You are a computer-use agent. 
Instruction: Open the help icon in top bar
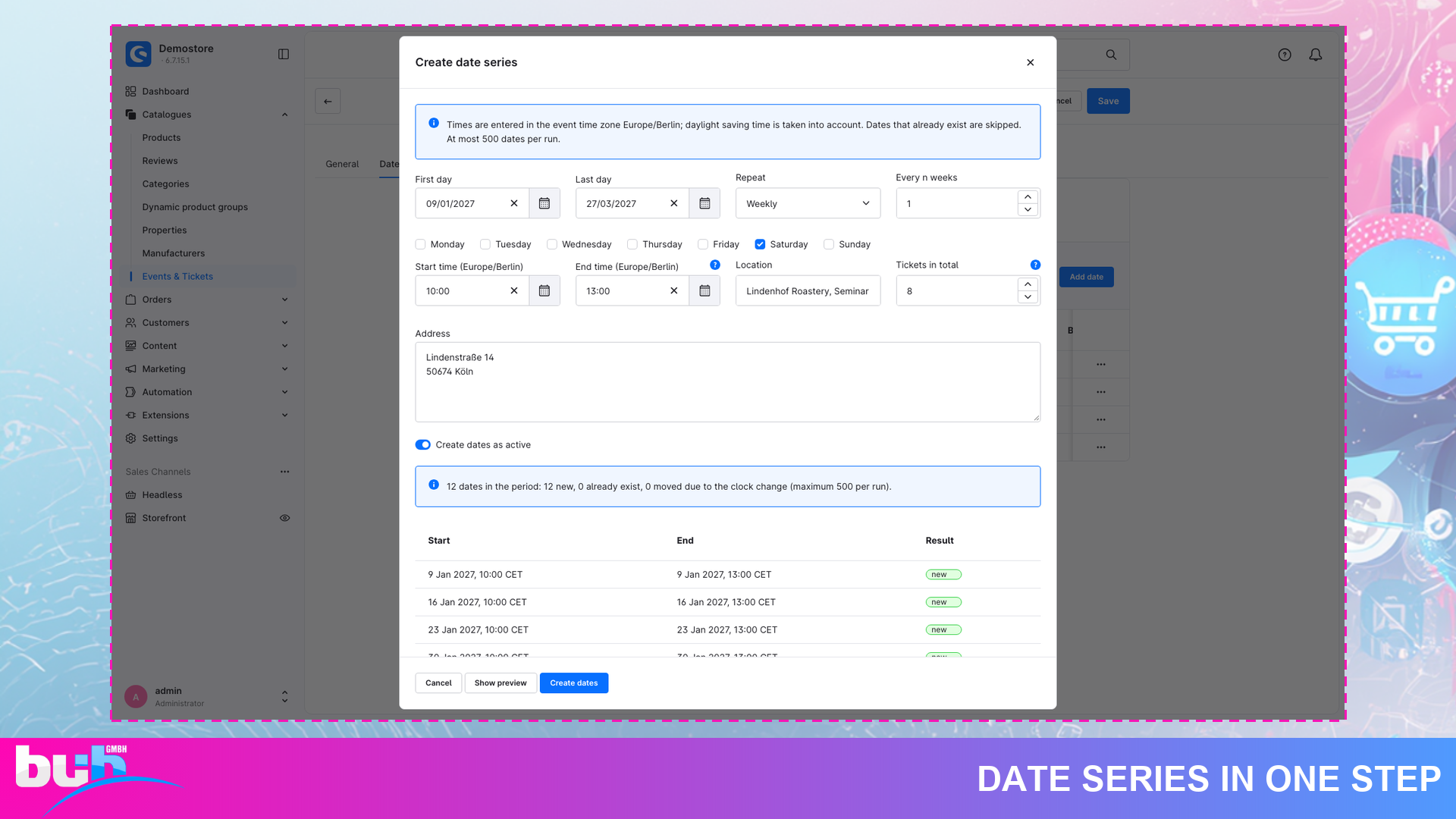[x=1285, y=55]
